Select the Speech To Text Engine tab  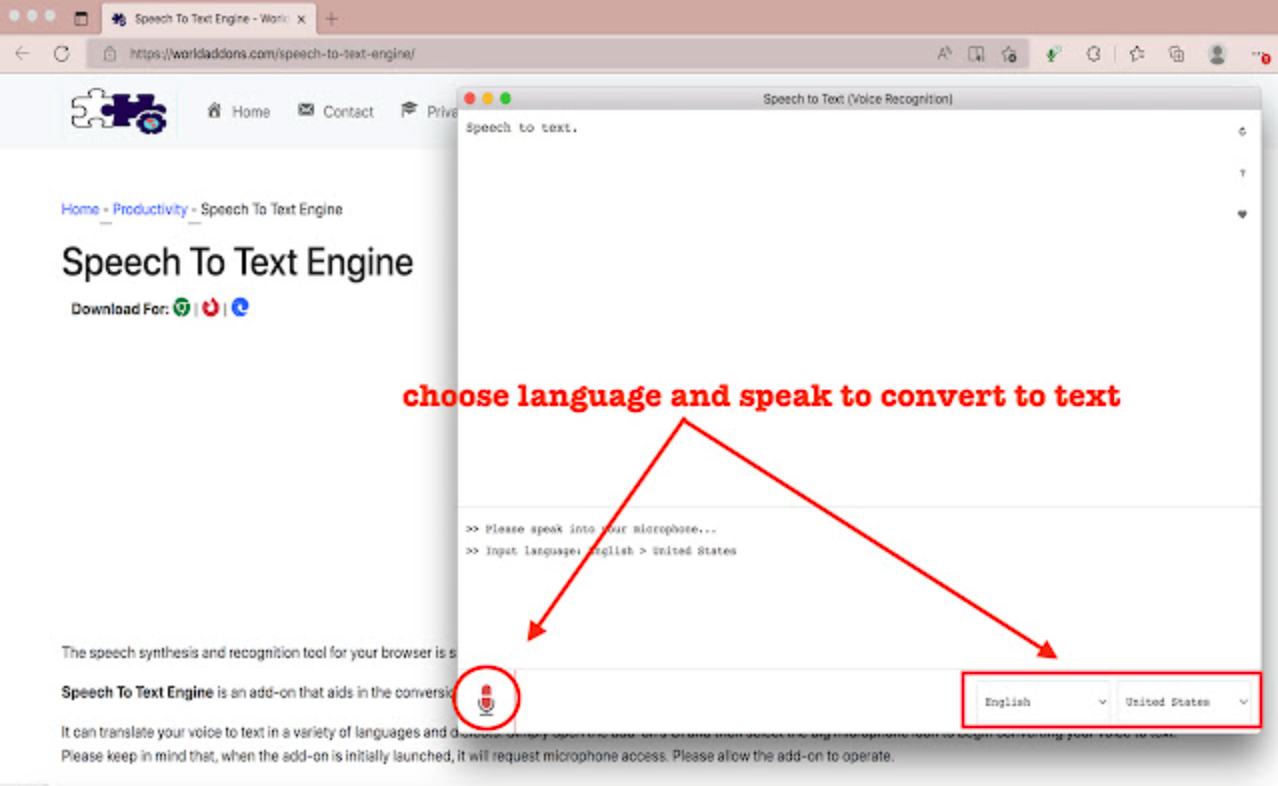pyautogui.click(x=208, y=19)
